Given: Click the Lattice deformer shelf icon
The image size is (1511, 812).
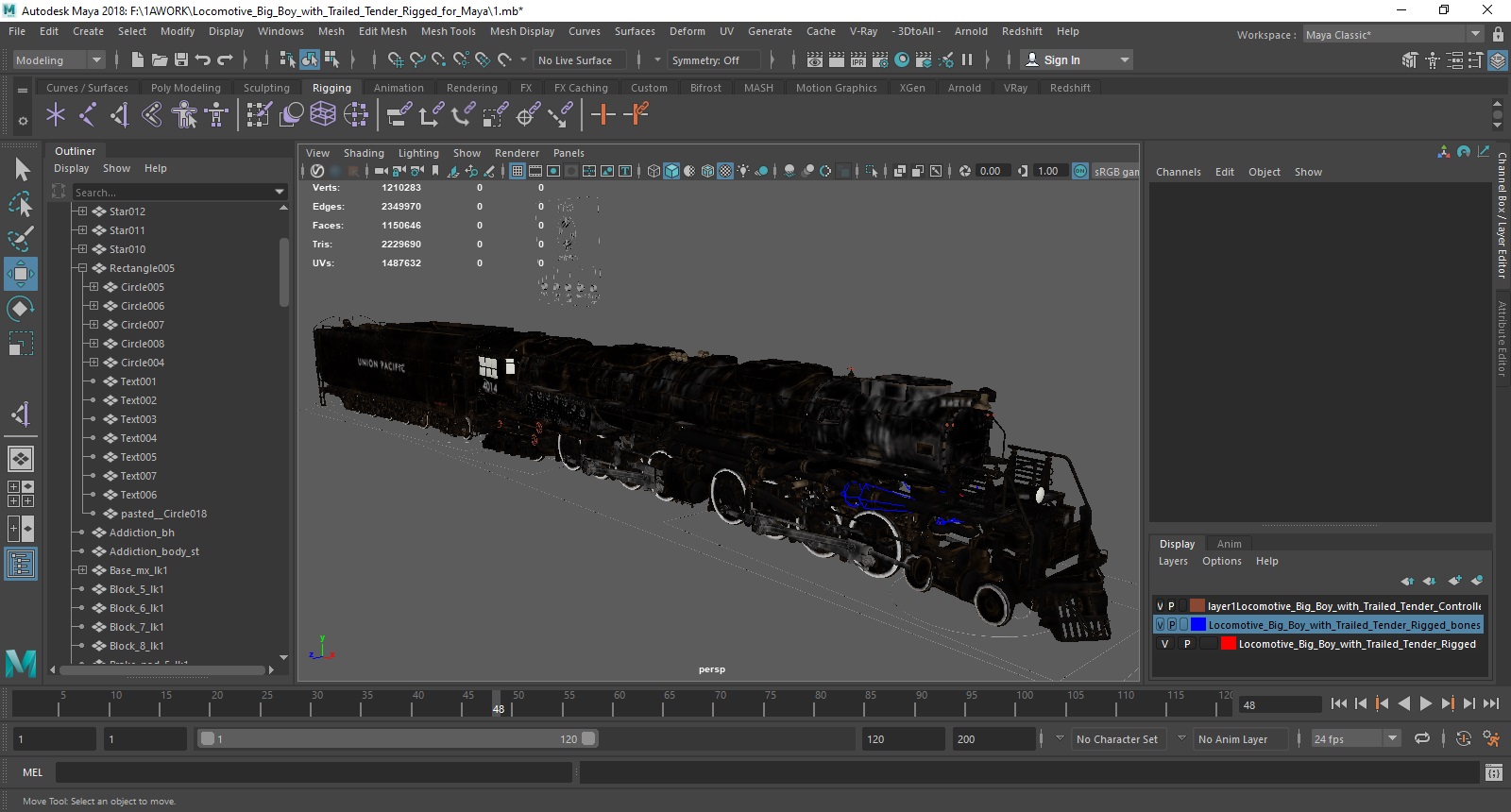Looking at the screenshot, I should 323,115.
